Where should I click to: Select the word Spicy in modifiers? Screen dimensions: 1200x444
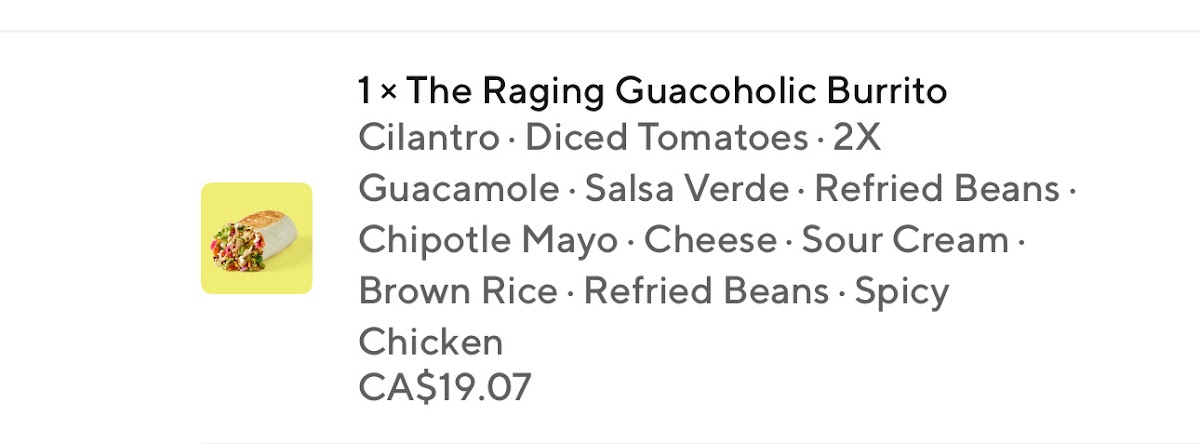pos(902,291)
